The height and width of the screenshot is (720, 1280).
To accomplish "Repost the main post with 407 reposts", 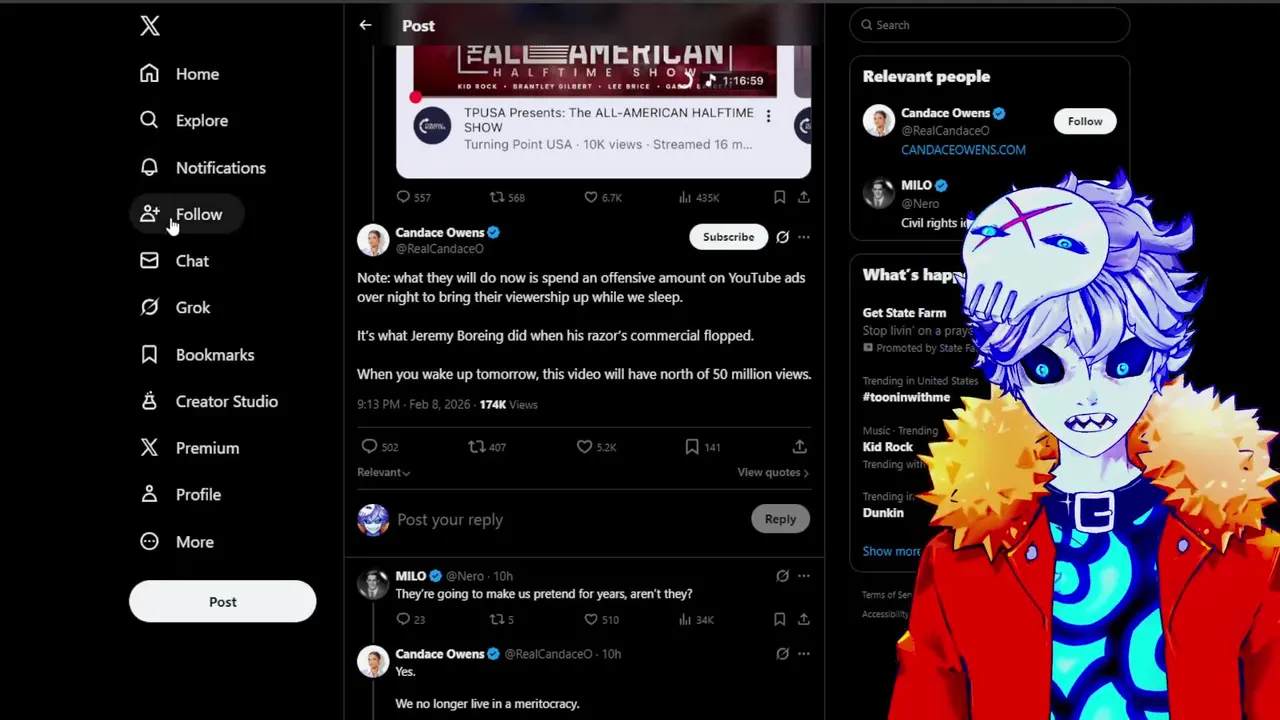I will pos(477,447).
